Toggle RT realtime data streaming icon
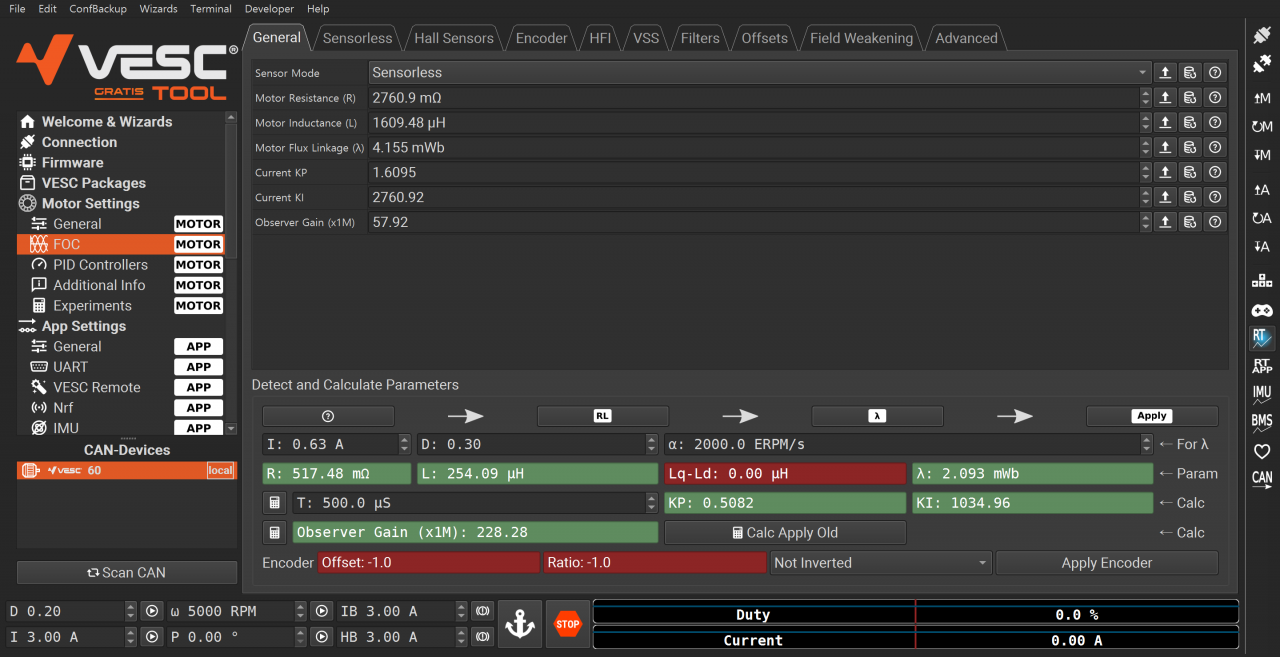 click(1262, 338)
